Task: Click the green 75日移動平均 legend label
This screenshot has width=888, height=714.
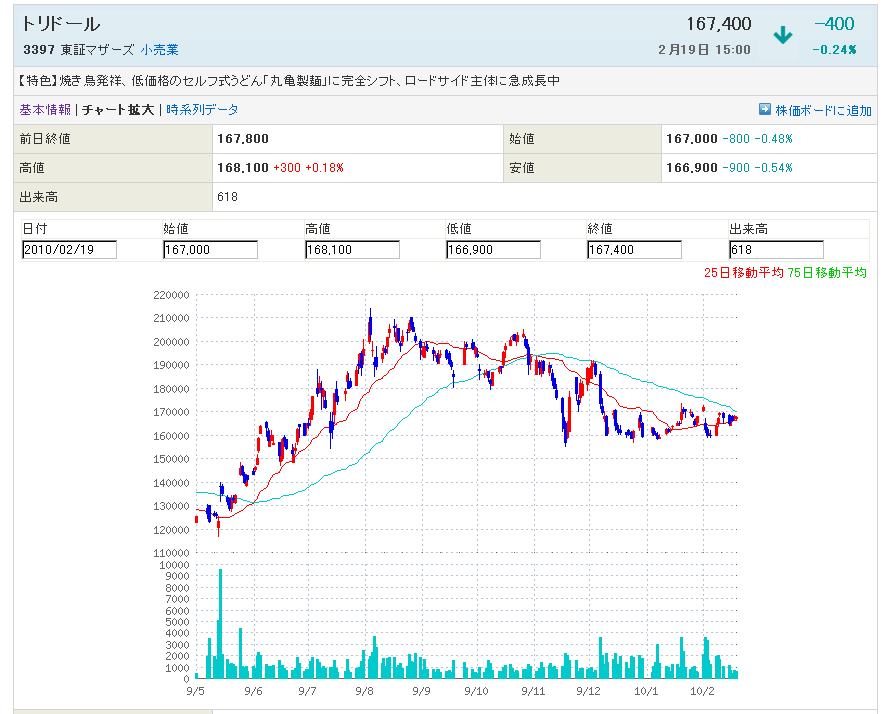Action: [x=827, y=271]
